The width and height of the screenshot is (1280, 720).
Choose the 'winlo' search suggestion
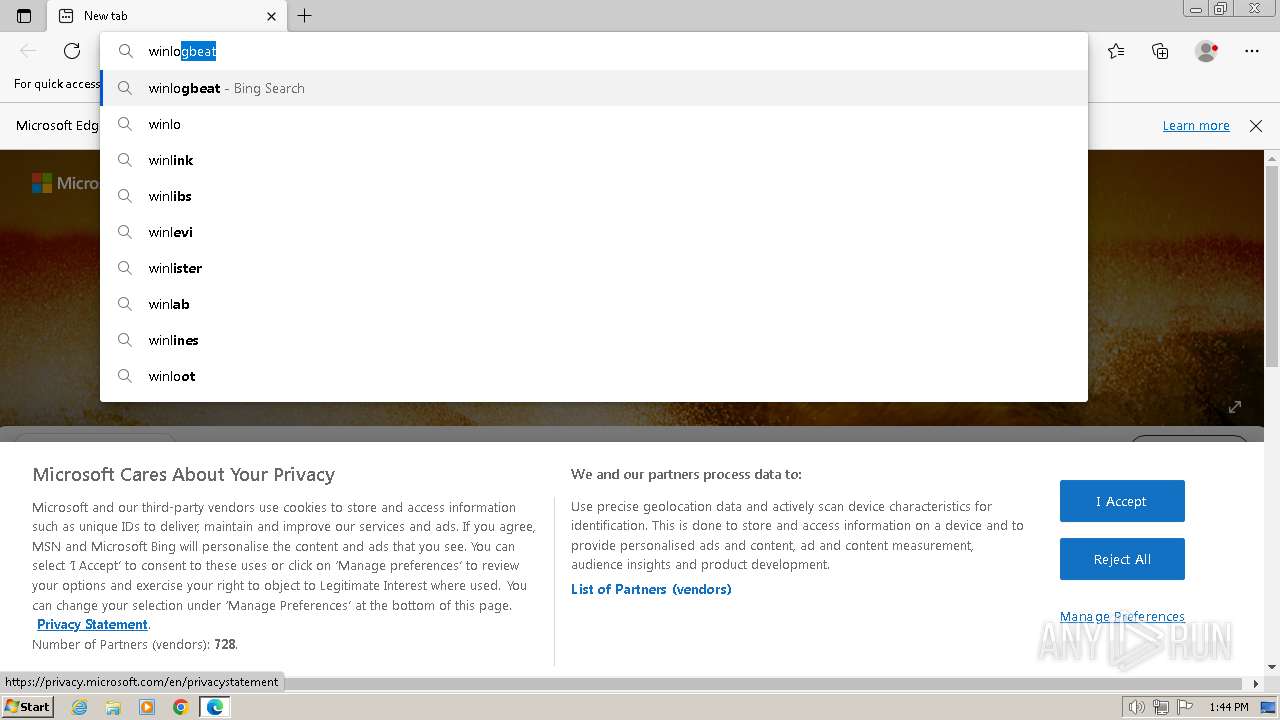[594, 124]
